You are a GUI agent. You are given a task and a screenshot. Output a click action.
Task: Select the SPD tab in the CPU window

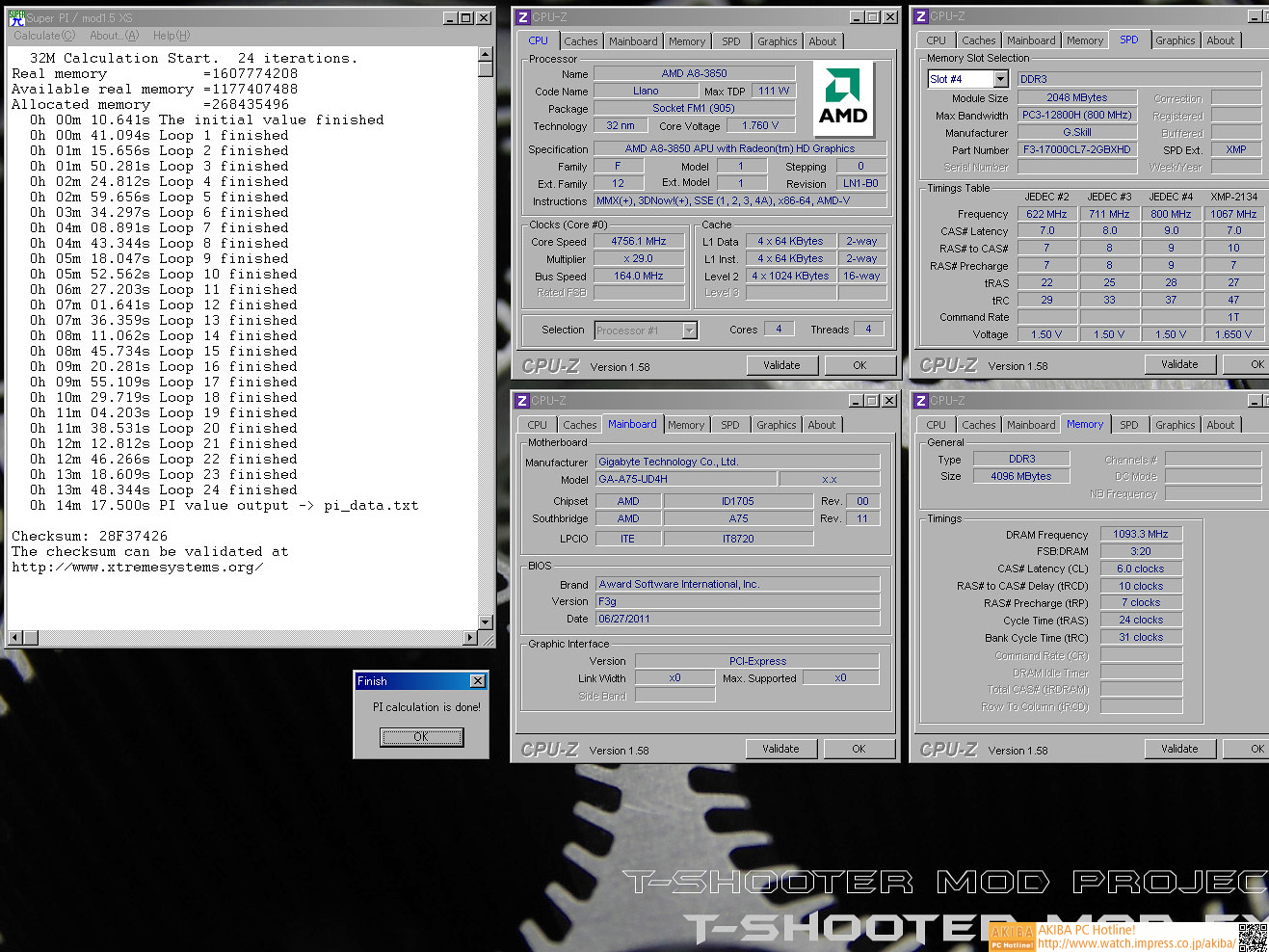point(731,41)
